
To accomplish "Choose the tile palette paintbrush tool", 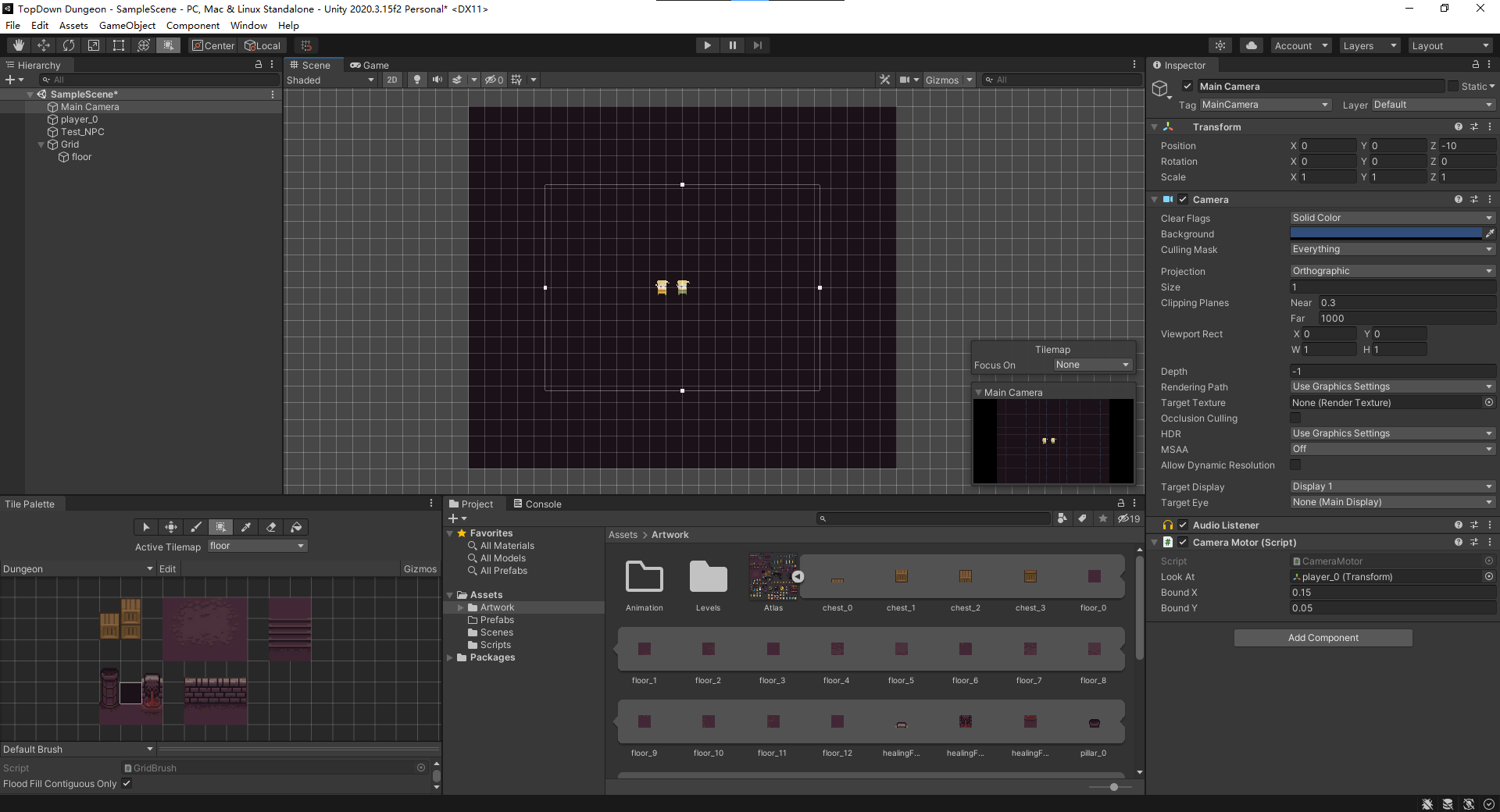I will pos(196,527).
